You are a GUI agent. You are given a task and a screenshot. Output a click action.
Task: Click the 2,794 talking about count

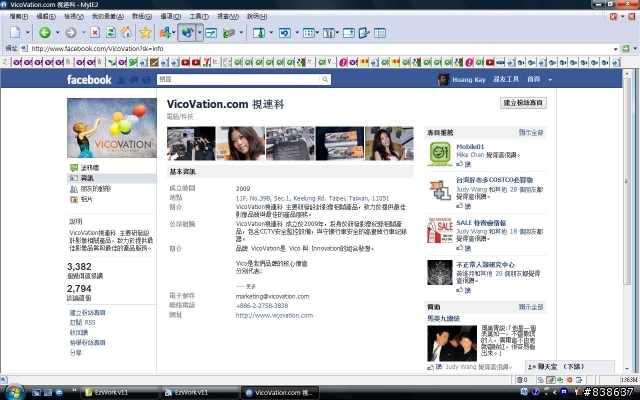(79, 289)
